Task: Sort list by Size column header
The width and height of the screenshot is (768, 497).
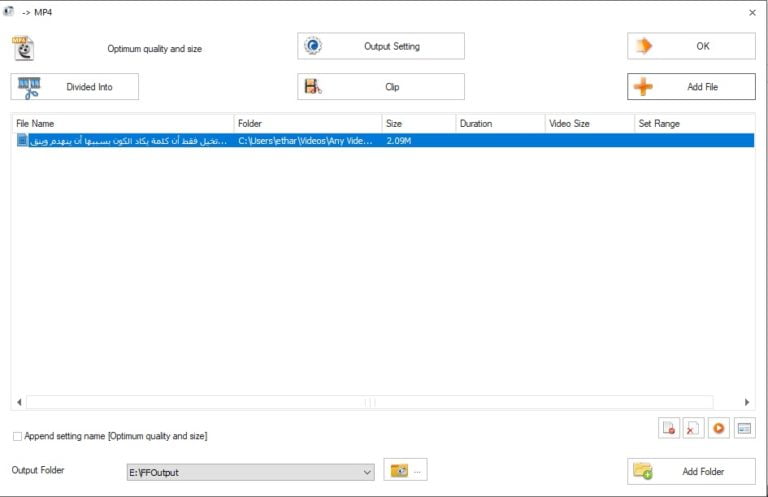Action: (418, 123)
